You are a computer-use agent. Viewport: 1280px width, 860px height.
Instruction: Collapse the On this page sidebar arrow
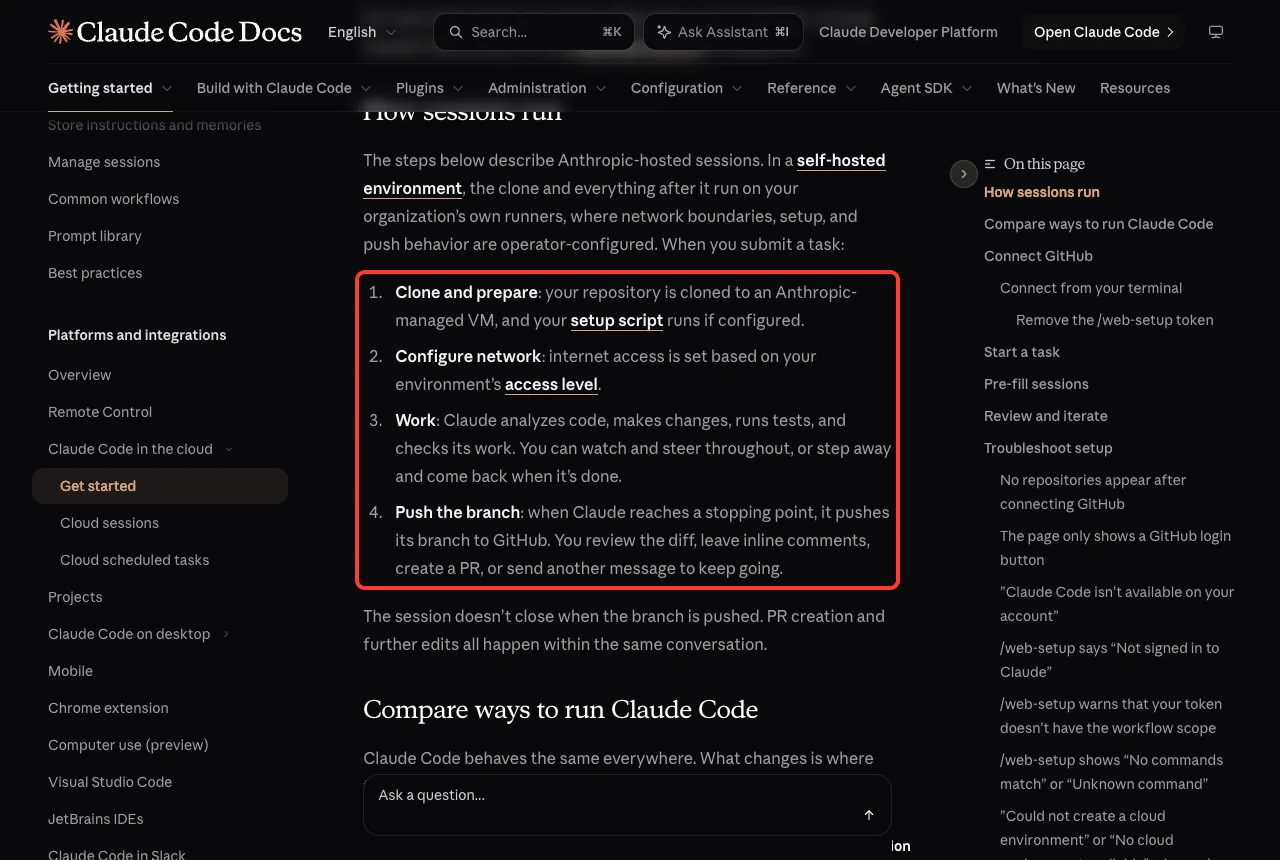(963, 174)
